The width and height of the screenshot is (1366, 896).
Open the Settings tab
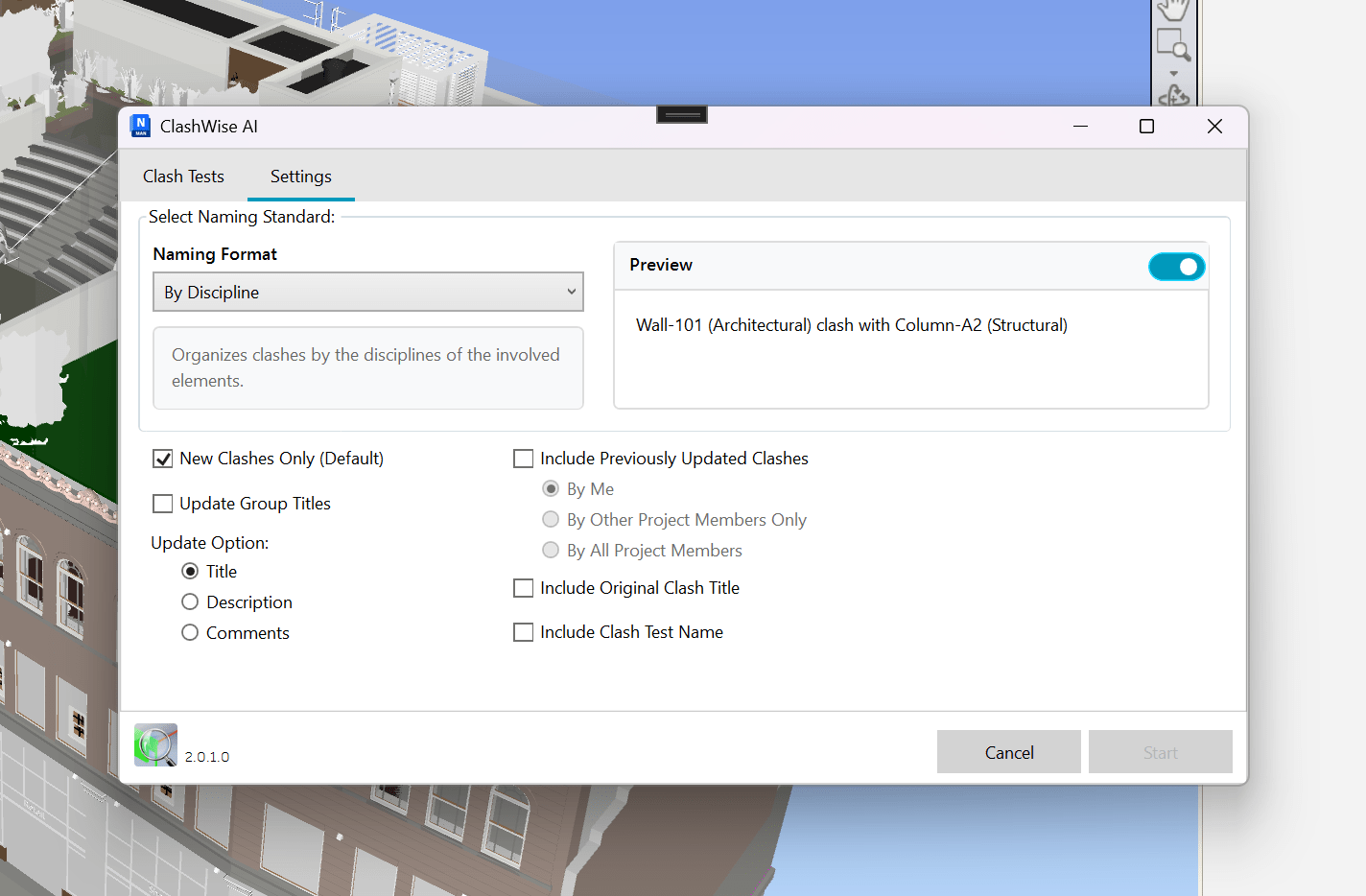click(x=301, y=177)
